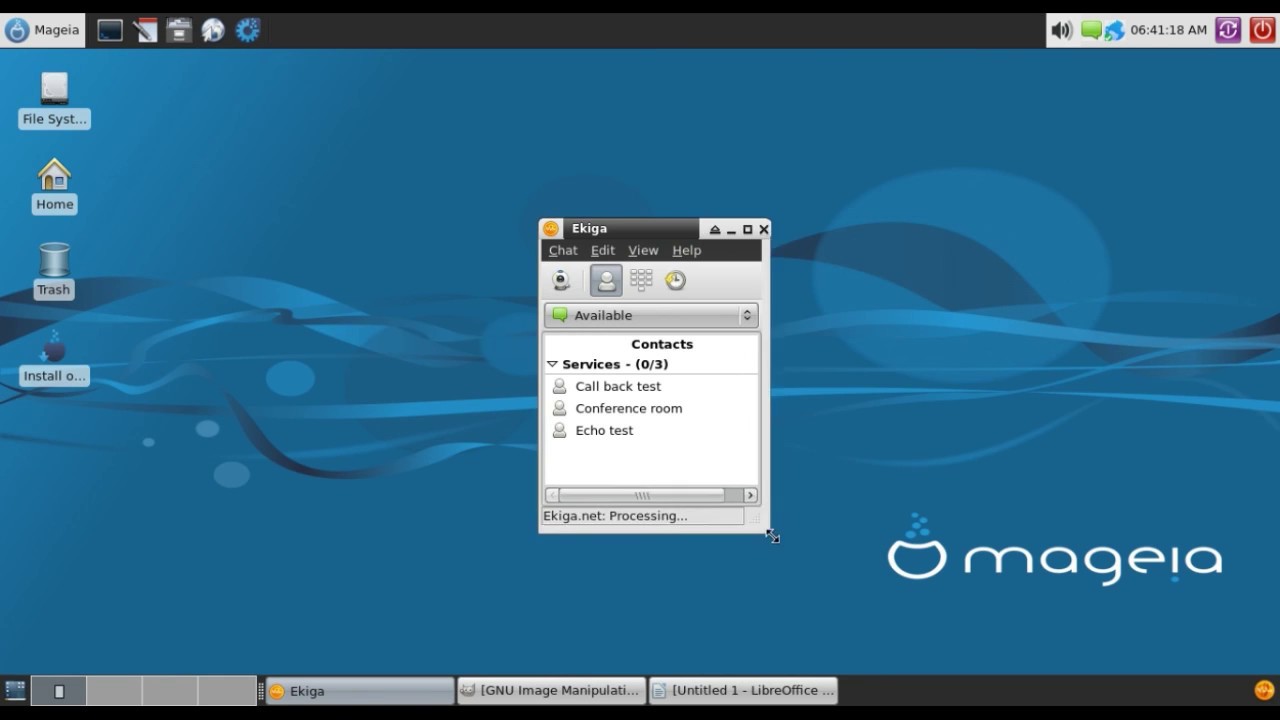Switch to the fourth workspace in pager
The width and height of the screenshot is (1280, 720).
coord(227,691)
